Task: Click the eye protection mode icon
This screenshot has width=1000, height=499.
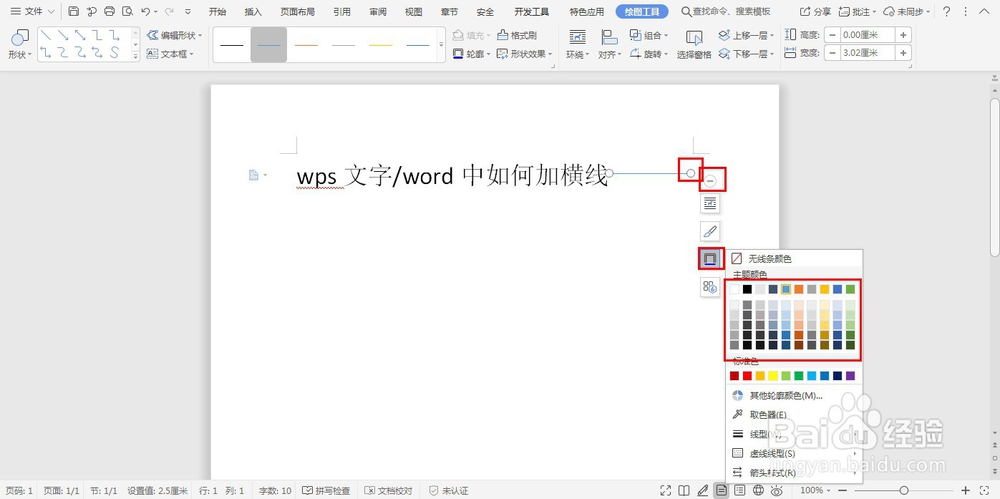Action: pos(777,490)
